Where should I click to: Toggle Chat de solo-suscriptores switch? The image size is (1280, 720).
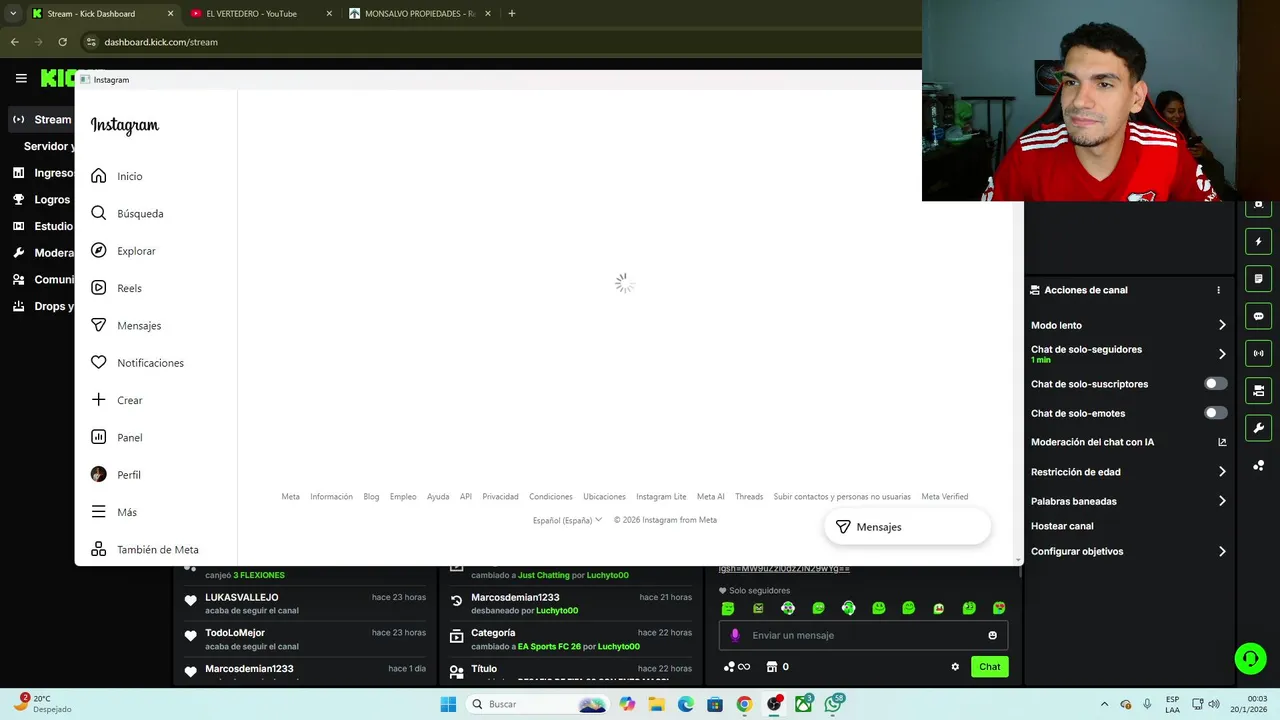point(1215,384)
